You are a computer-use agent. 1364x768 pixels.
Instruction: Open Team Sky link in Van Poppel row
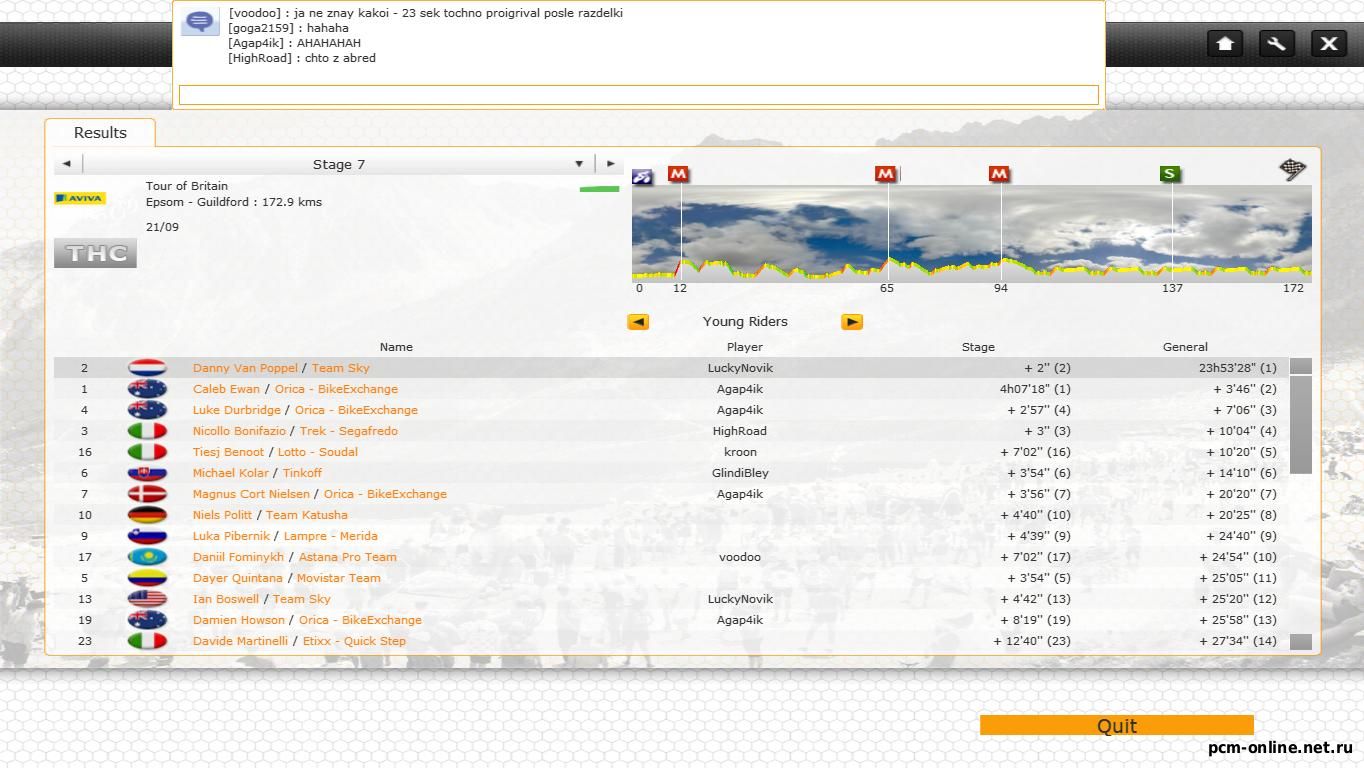point(341,368)
